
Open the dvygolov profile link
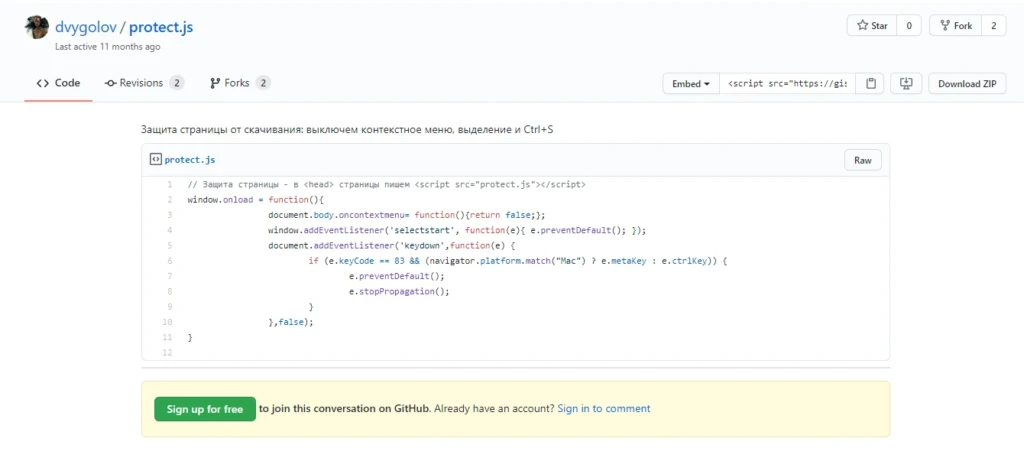[x=86, y=27]
